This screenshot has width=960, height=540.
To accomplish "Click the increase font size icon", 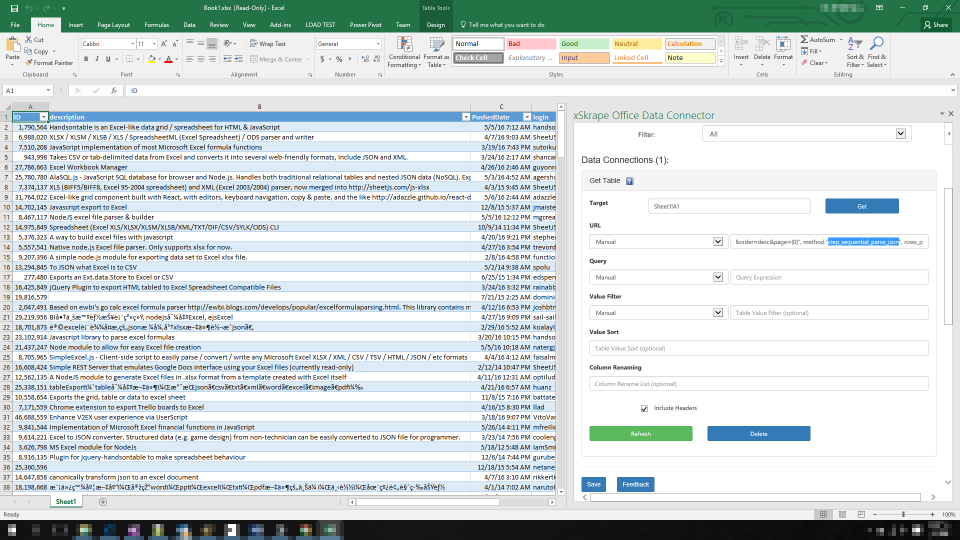I will 163,44.
